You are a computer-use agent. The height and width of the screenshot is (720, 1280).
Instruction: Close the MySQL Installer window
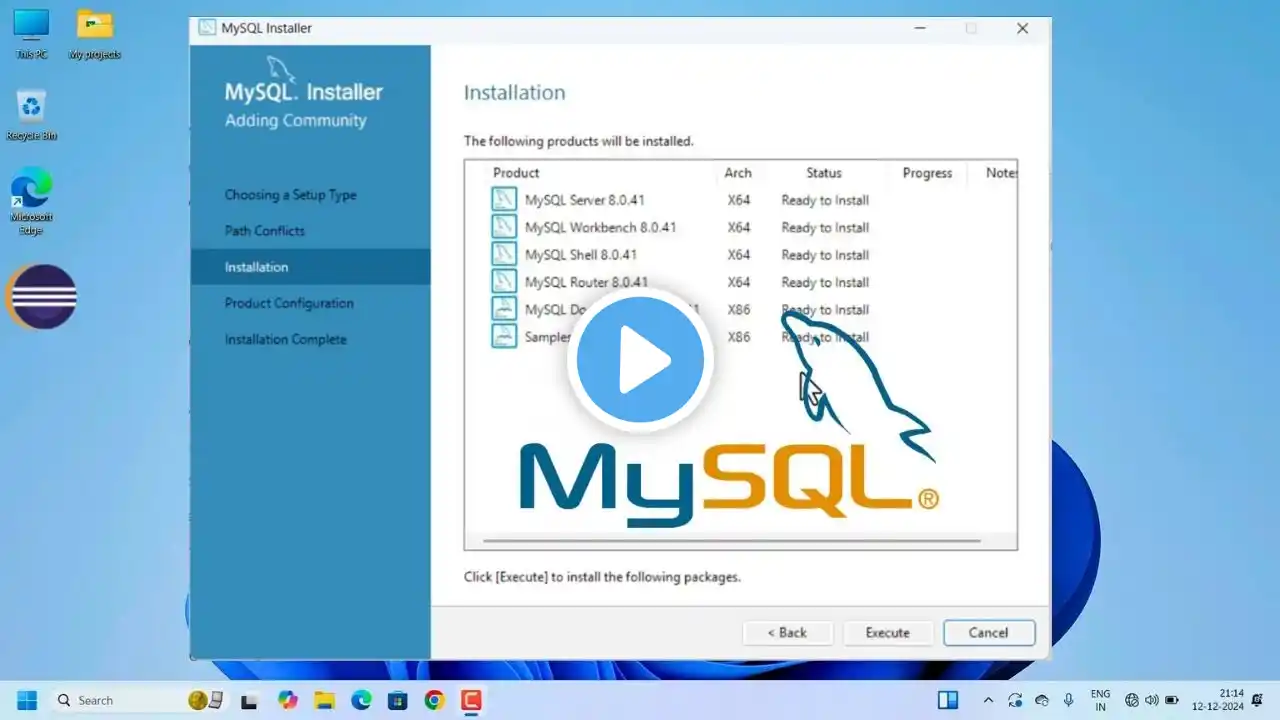point(1022,28)
